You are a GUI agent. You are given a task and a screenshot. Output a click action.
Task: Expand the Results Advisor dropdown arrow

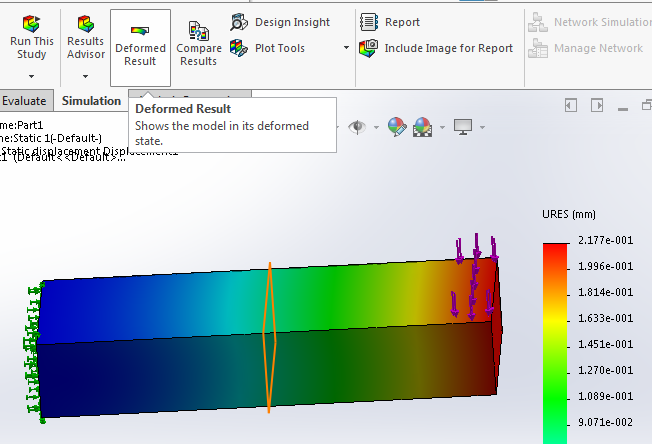85,76
